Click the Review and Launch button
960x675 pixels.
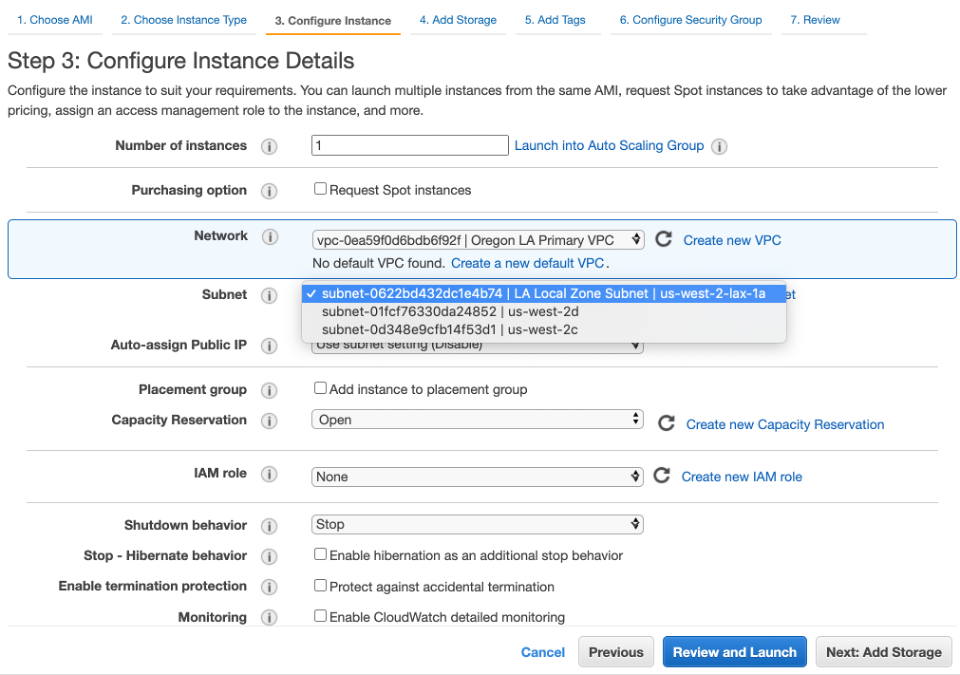click(734, 651)
